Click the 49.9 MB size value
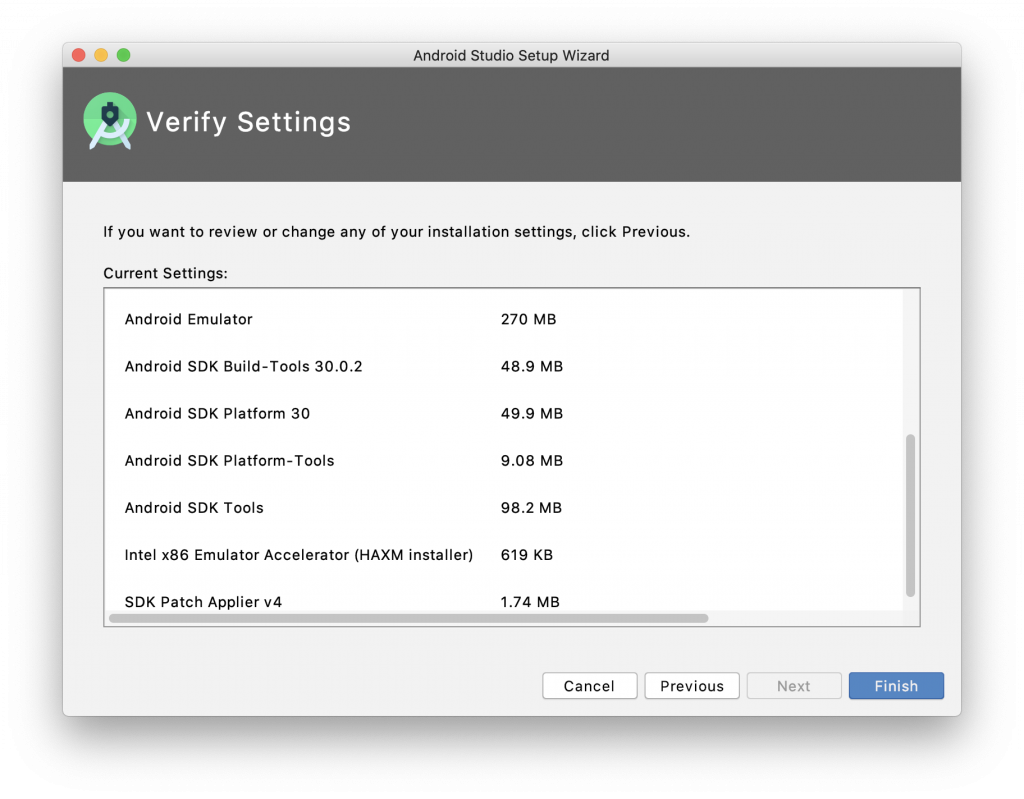This screenshot has width=1024, height=799. (x=532, y=413)
